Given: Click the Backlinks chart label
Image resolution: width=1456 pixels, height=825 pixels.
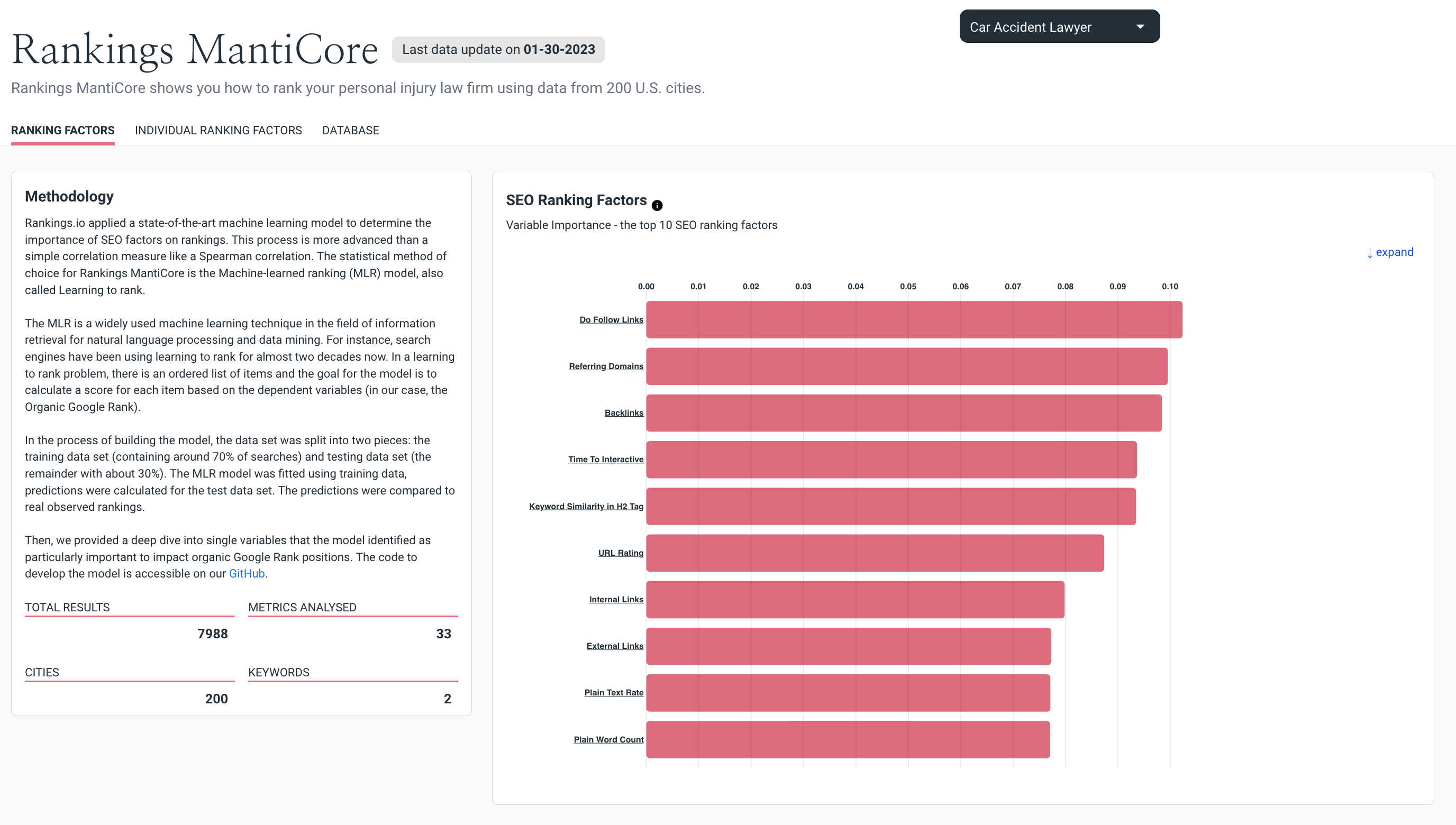Looking at the screenshot, I should 623,412.
